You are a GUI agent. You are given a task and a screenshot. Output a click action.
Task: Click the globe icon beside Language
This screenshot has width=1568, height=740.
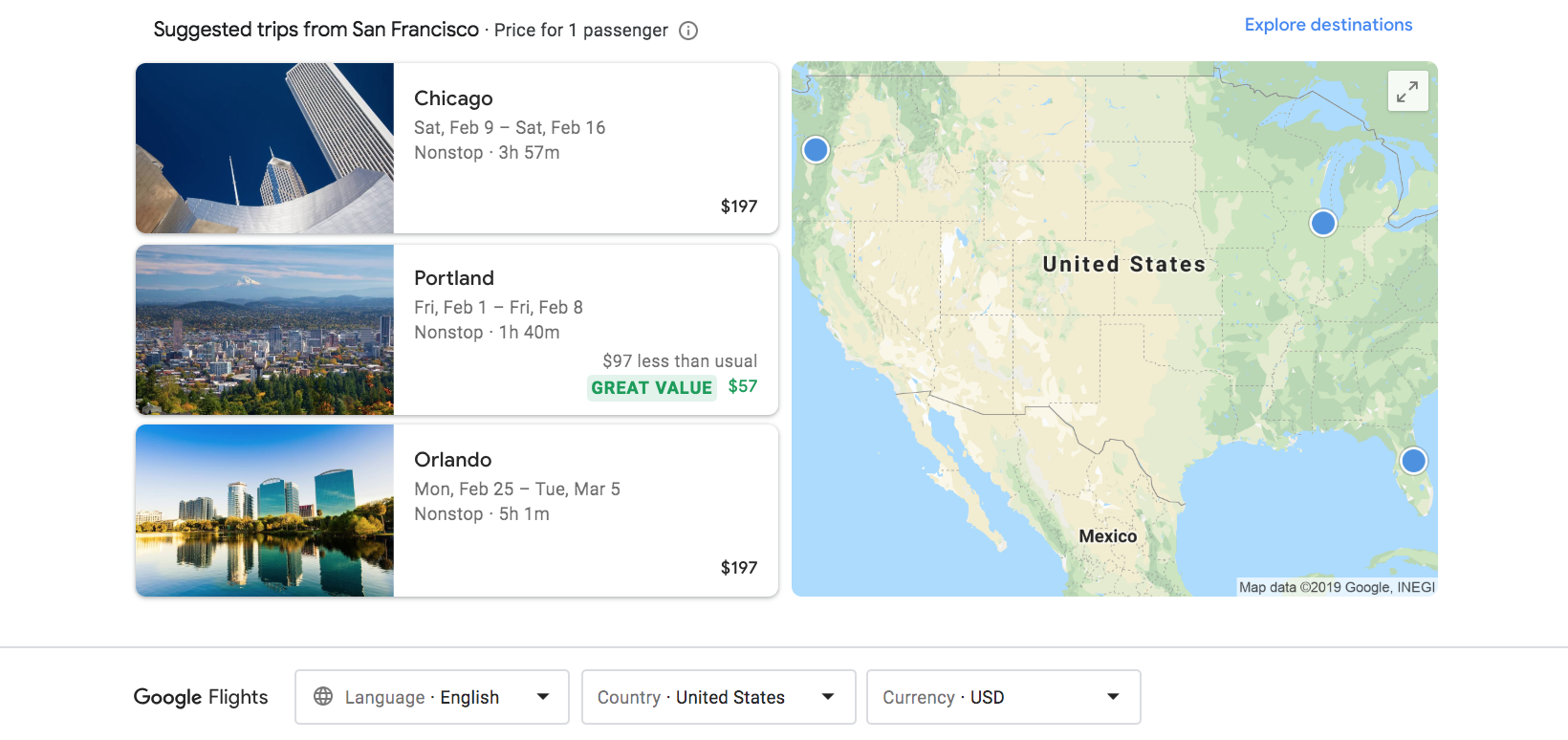[323, 696]
